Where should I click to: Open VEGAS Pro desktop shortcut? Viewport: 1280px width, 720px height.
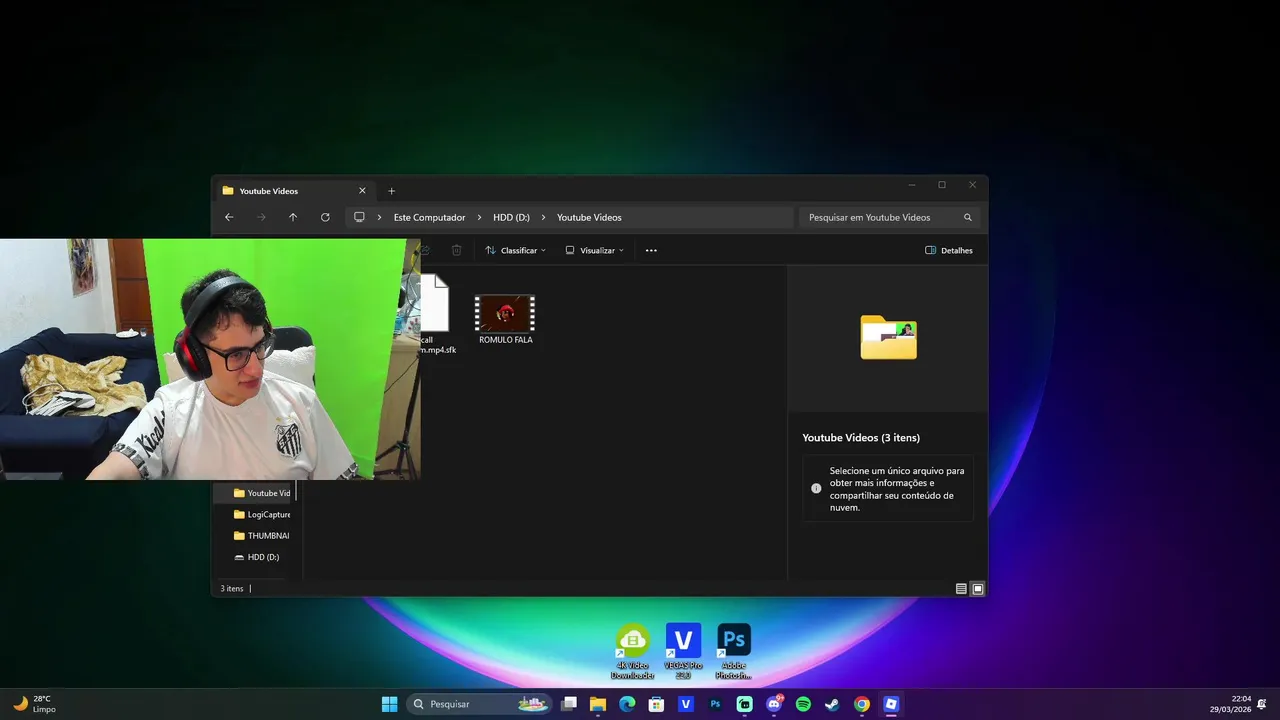click(x=683, y=652)
